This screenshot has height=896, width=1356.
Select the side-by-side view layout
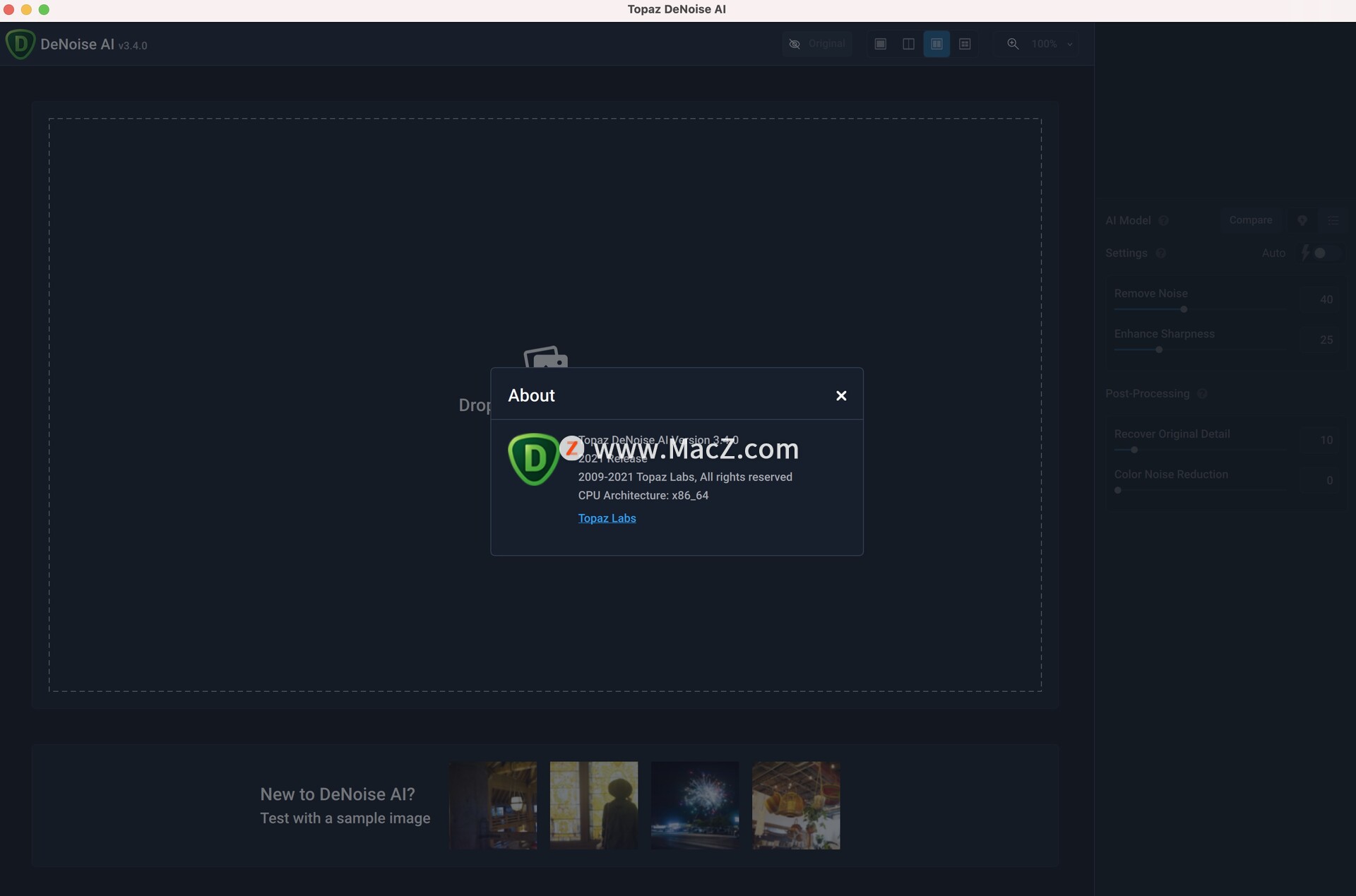[936, 44]
